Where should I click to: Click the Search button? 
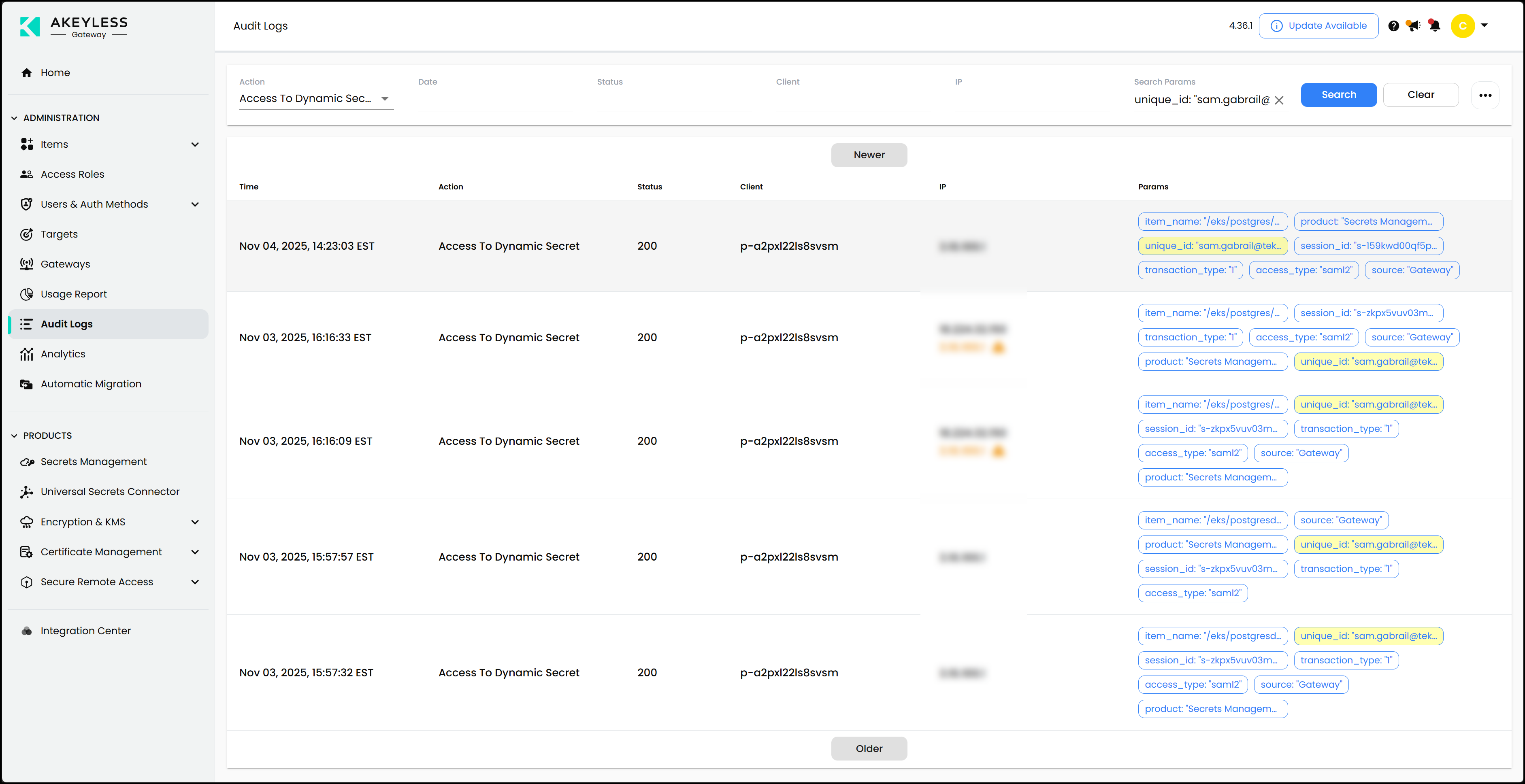1338,95
